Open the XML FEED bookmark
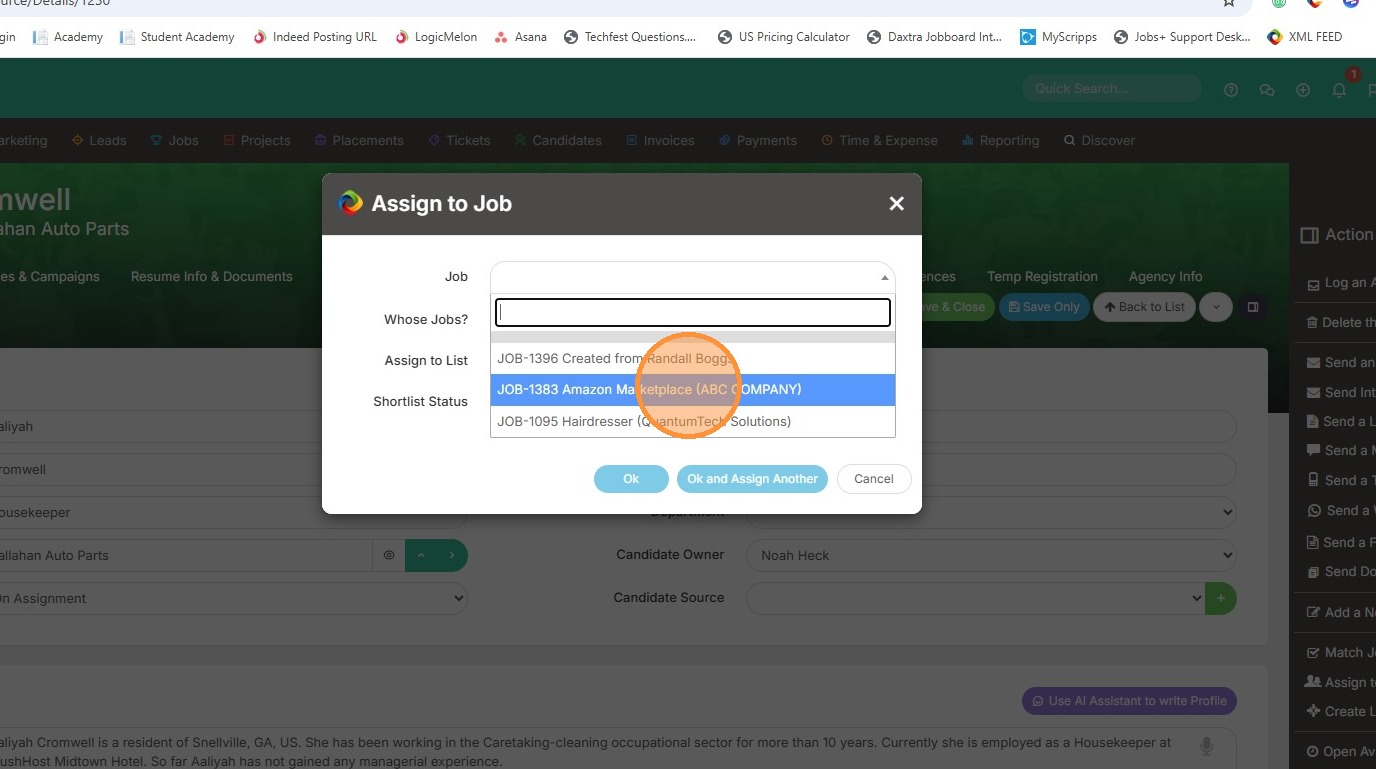1376x769 pixels. pos(1304,37)
